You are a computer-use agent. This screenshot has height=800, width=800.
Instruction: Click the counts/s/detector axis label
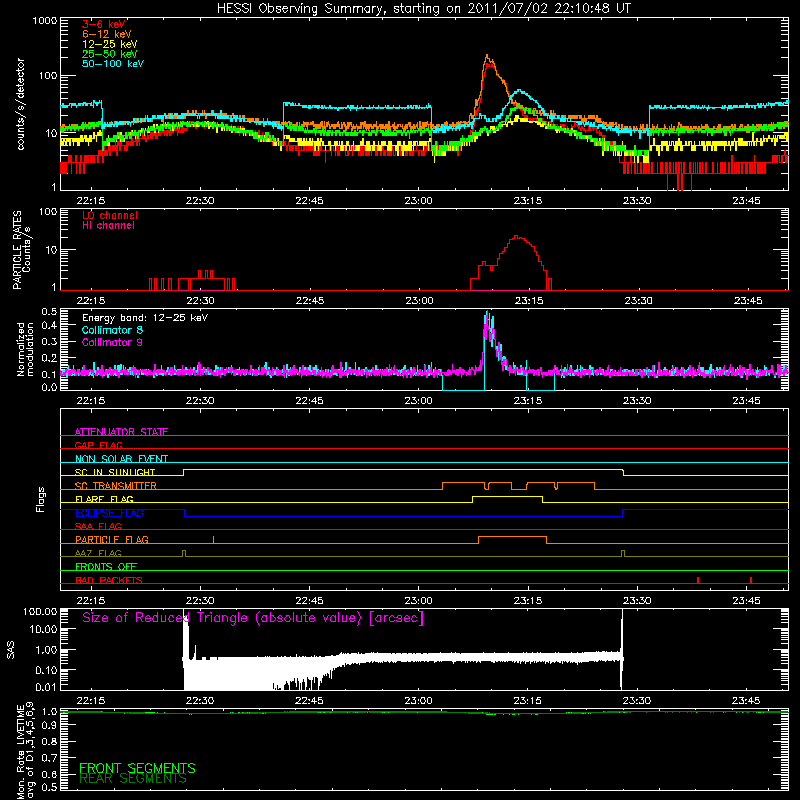point(21,104)
